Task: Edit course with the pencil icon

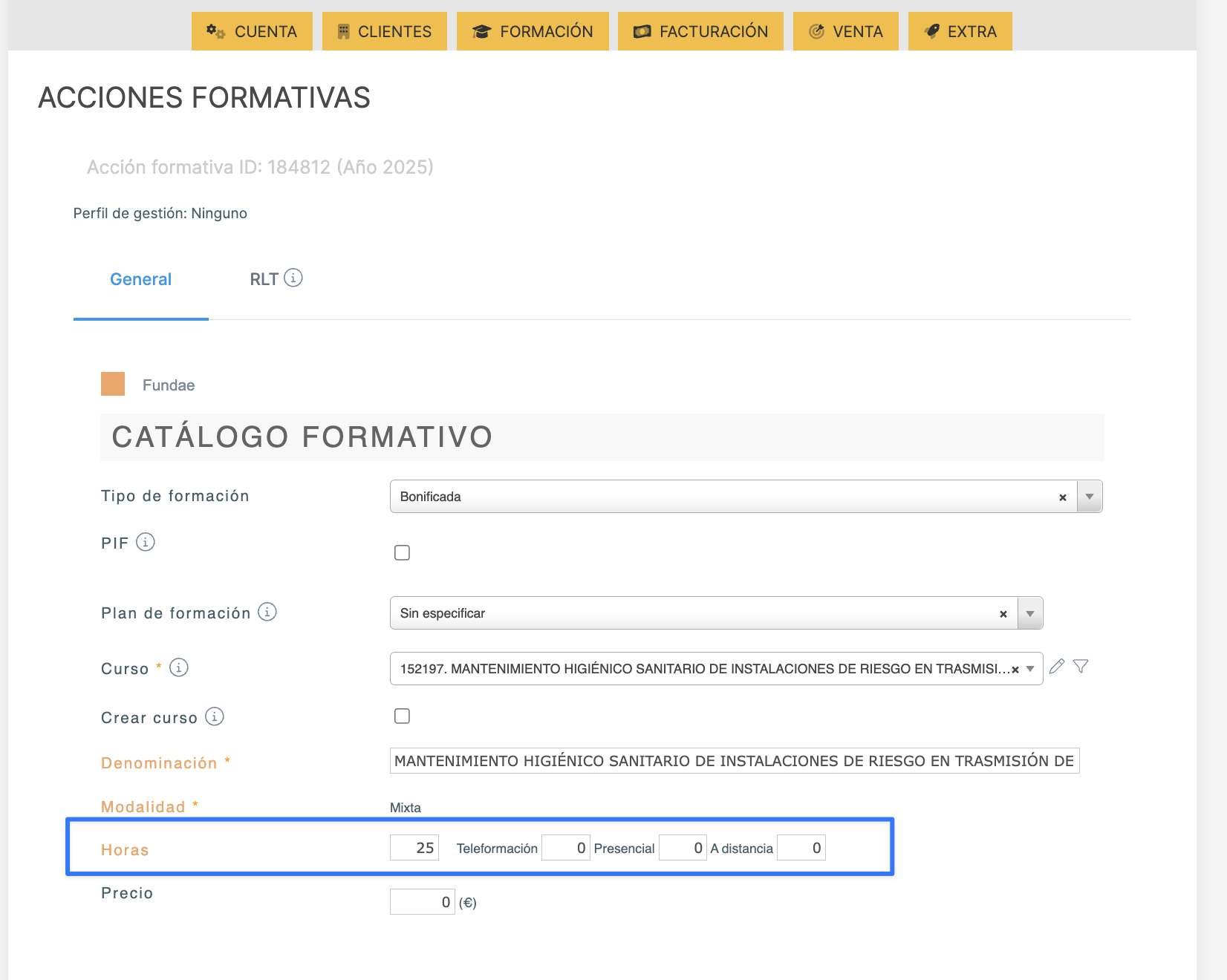Action: [1057, 666]
